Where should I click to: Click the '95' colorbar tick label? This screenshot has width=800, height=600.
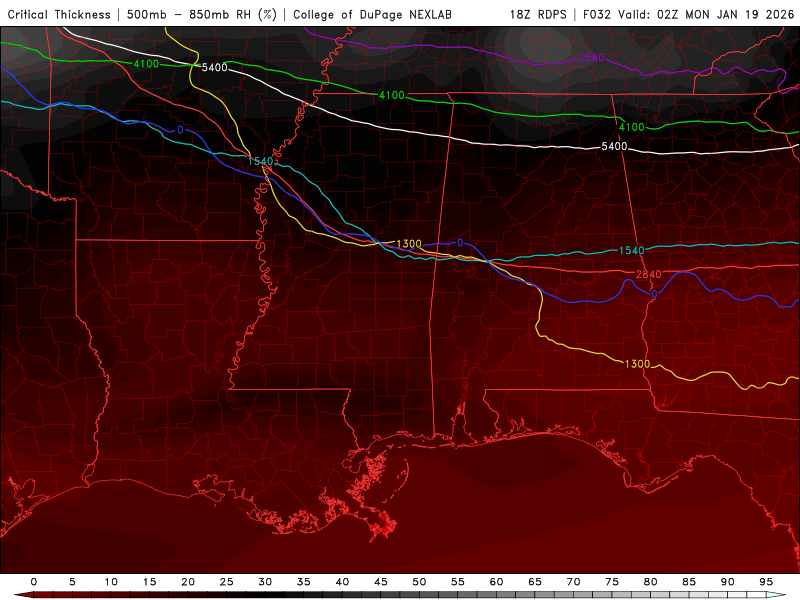pos(766,582)
